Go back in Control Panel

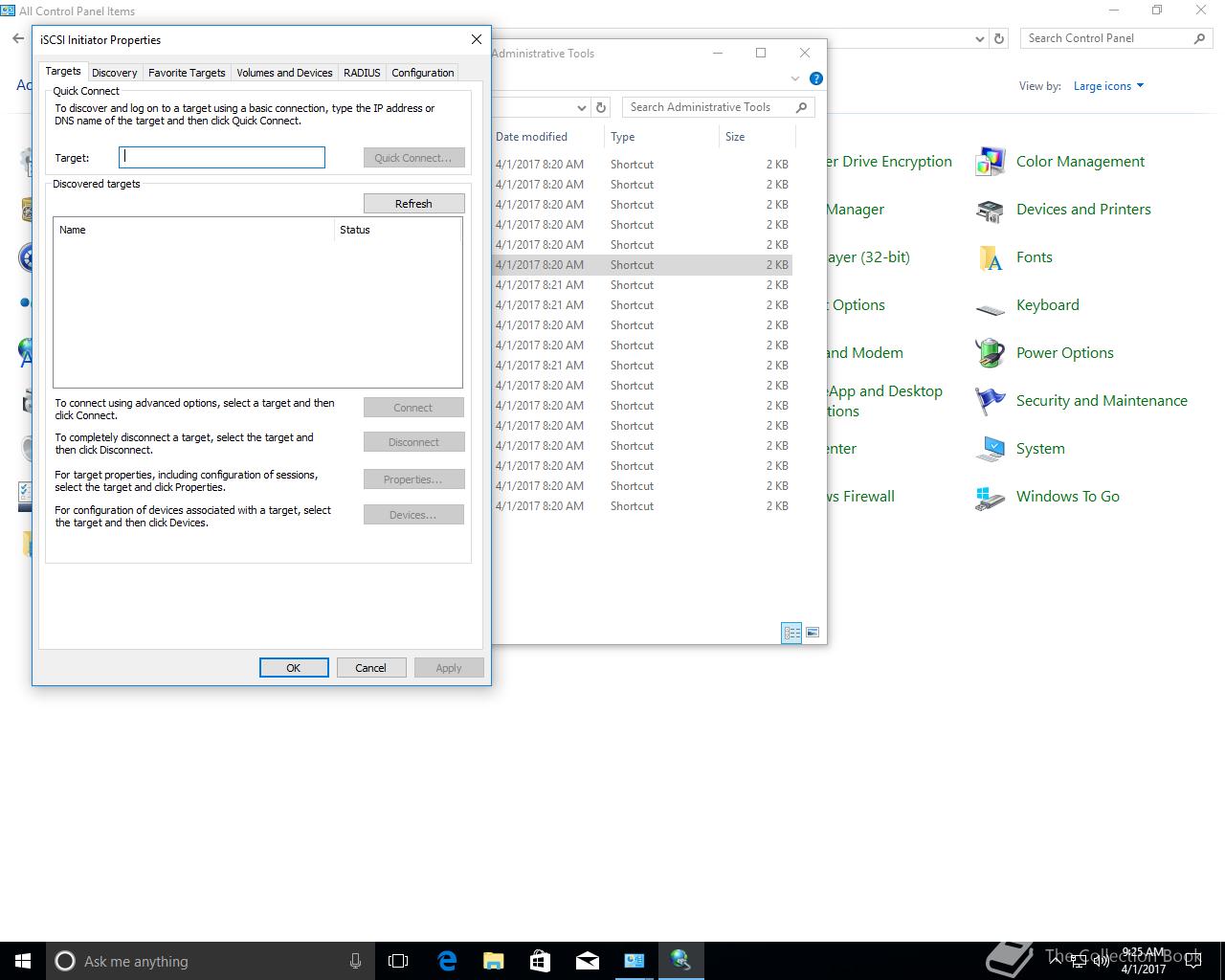click(x=18, y=38)
